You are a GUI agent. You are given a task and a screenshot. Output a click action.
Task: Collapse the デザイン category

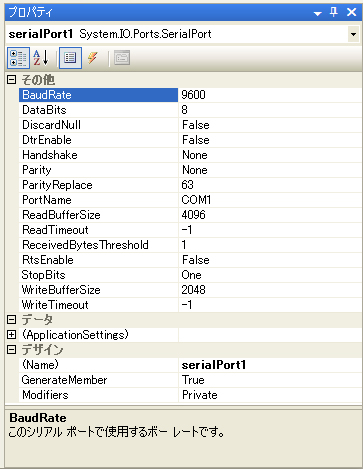[x=11, y=350]
